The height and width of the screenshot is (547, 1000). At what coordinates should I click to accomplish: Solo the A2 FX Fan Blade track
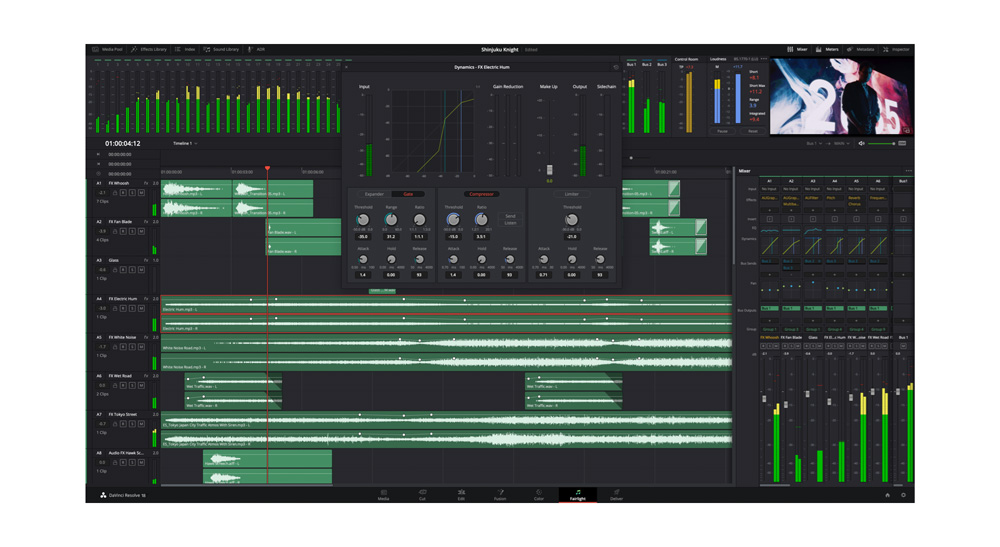tap(133, 231)
